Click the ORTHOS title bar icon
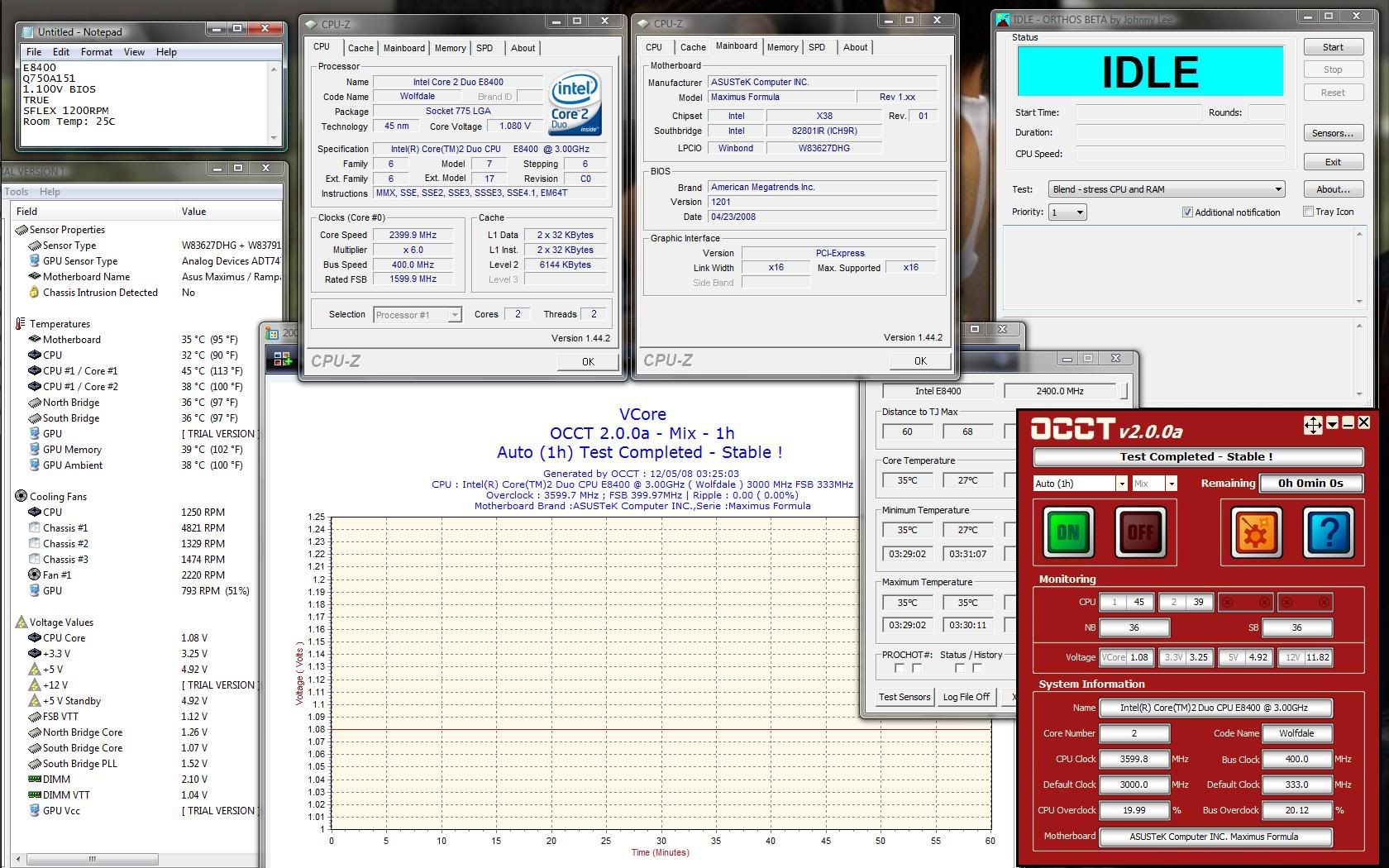 tap(1003, 19)
